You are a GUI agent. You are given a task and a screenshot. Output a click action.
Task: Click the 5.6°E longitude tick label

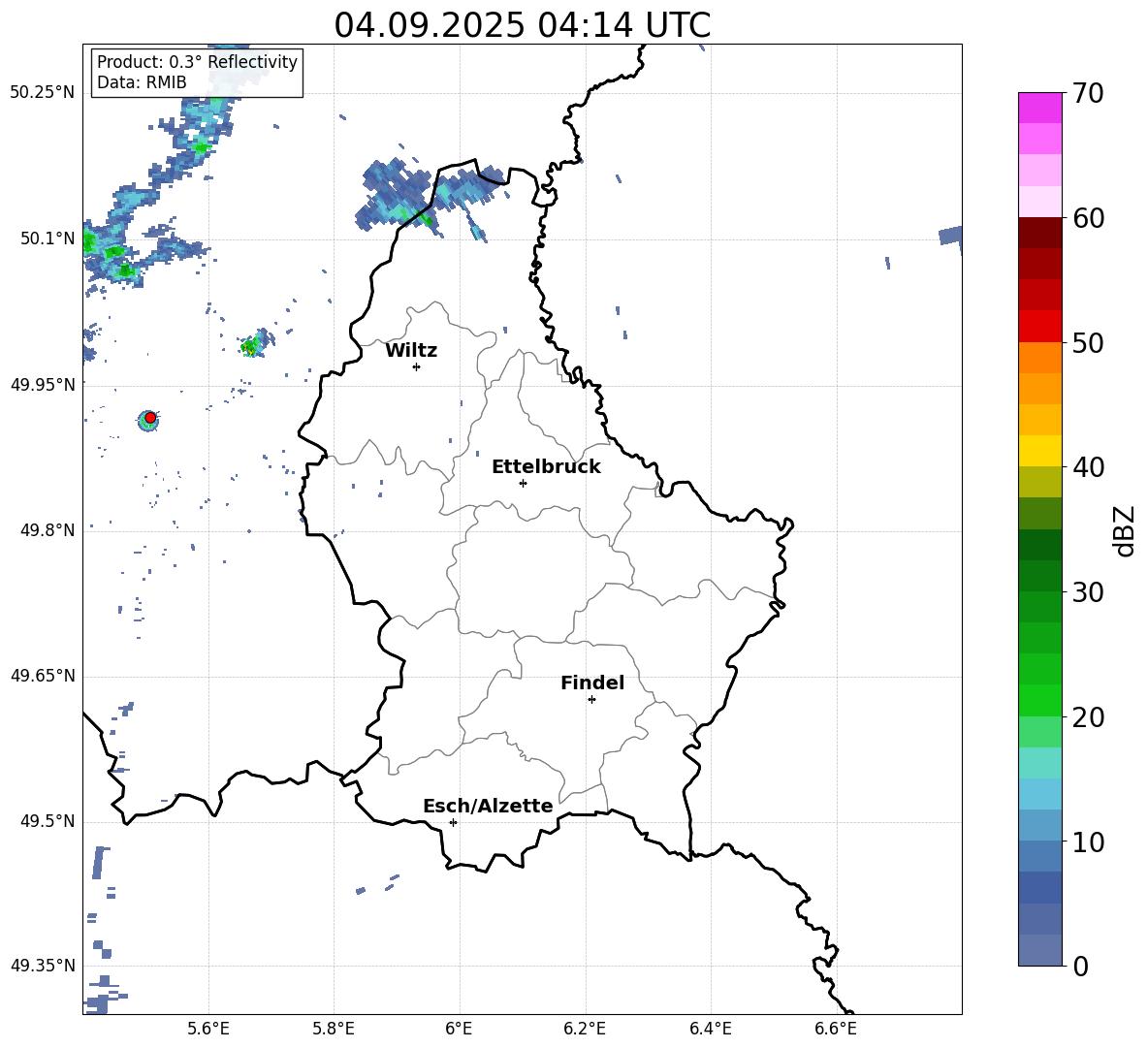(208, 1029)
